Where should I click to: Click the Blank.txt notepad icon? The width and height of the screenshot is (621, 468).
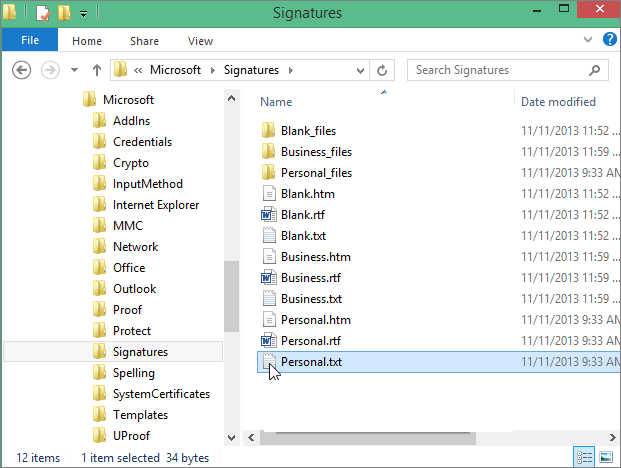coord(269,235)
